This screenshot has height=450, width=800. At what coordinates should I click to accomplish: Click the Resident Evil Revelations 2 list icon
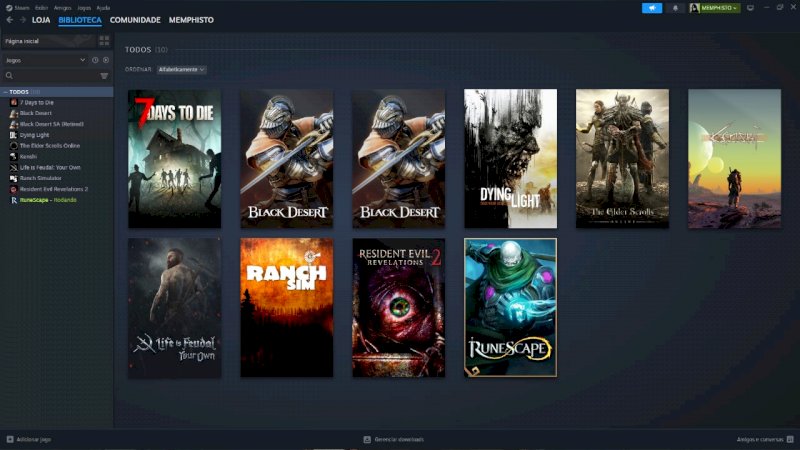pyautogui.click(x=14, y=189)
